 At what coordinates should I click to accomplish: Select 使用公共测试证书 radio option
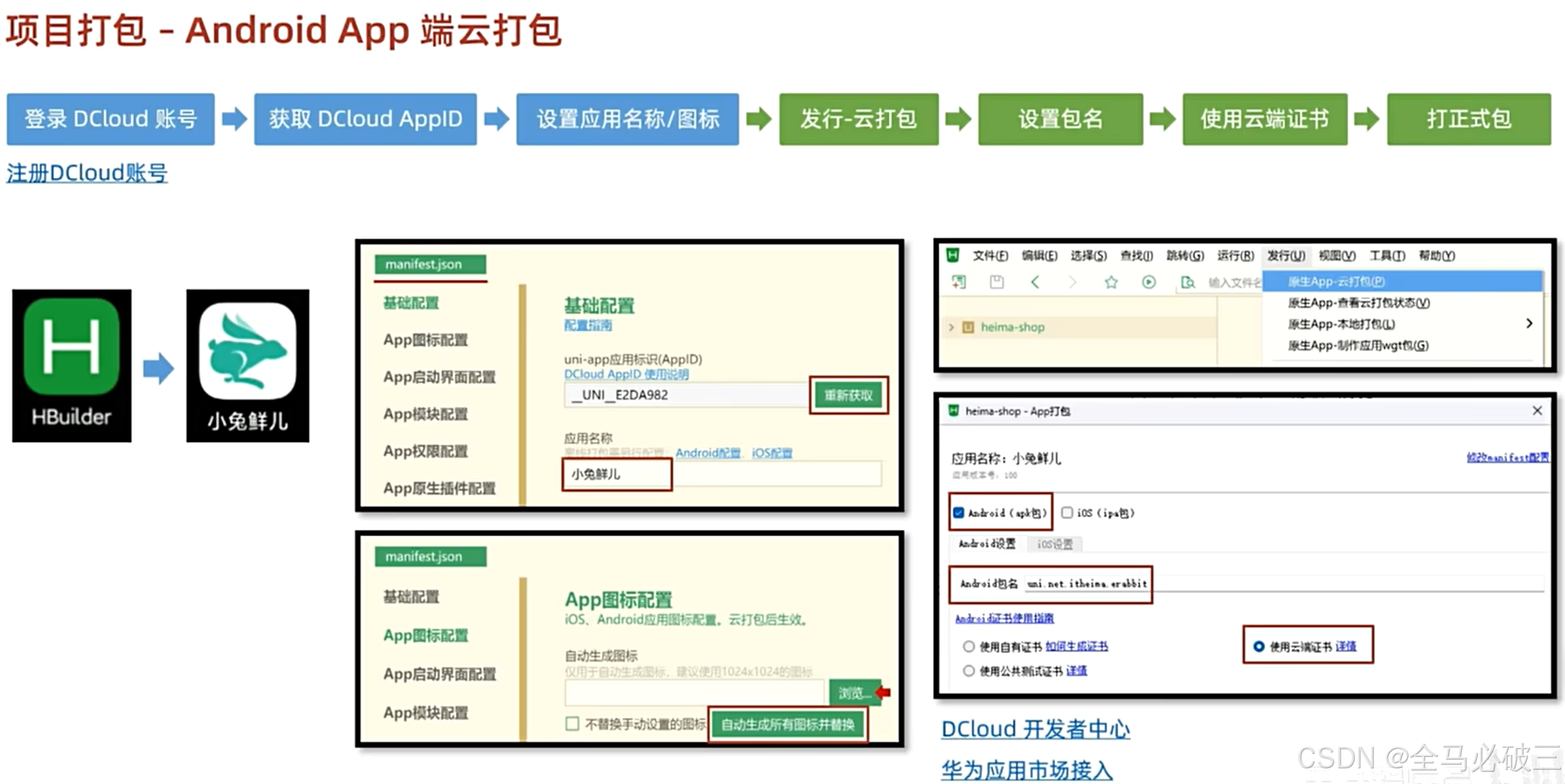tap(969, 670)
